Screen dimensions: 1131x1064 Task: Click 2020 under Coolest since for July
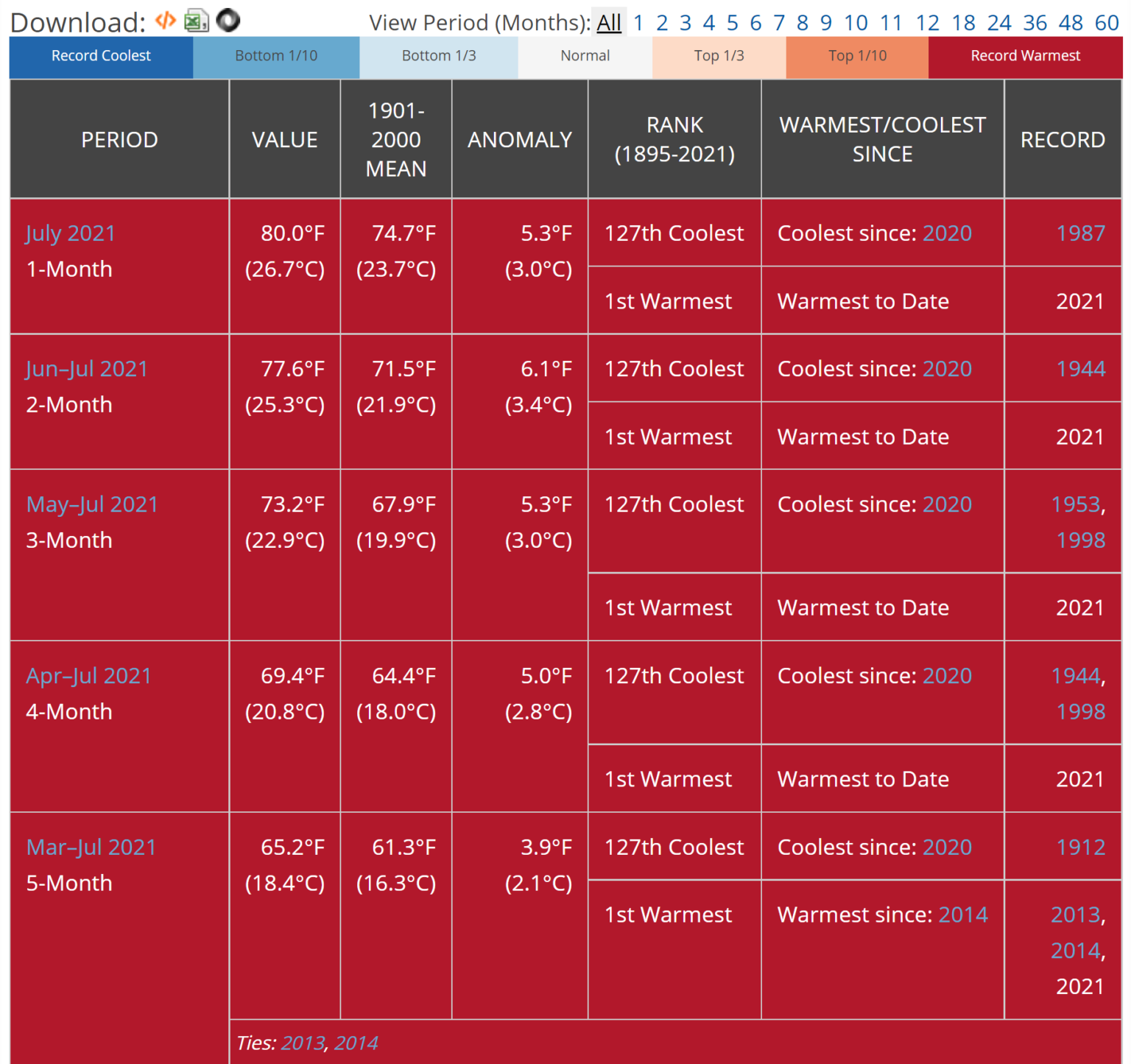pyautogui.click(x=946, y=233)
